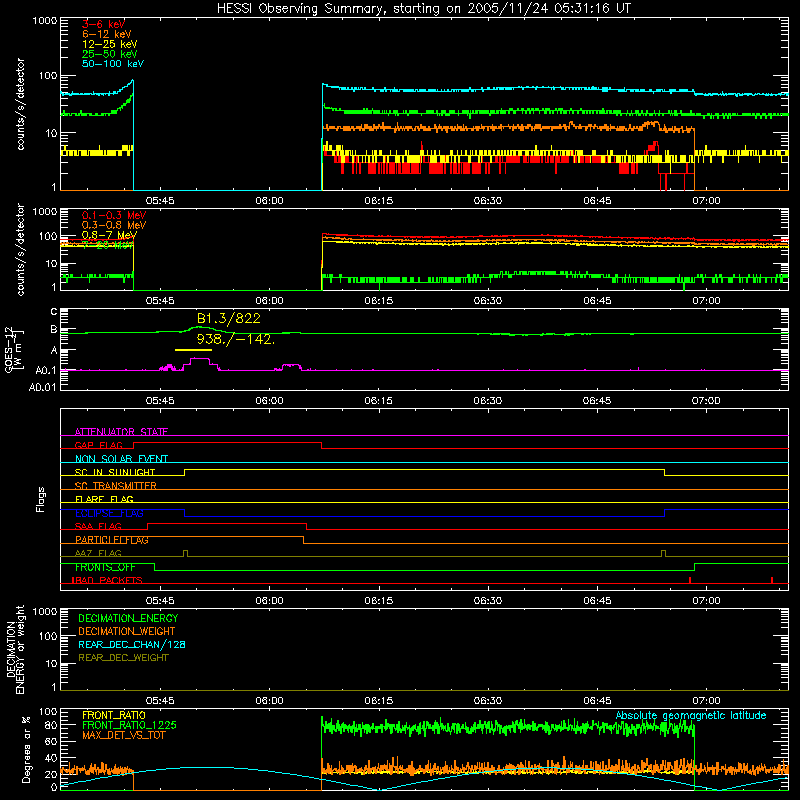Click the SAA_FLAG label

[x=98, y=526]
